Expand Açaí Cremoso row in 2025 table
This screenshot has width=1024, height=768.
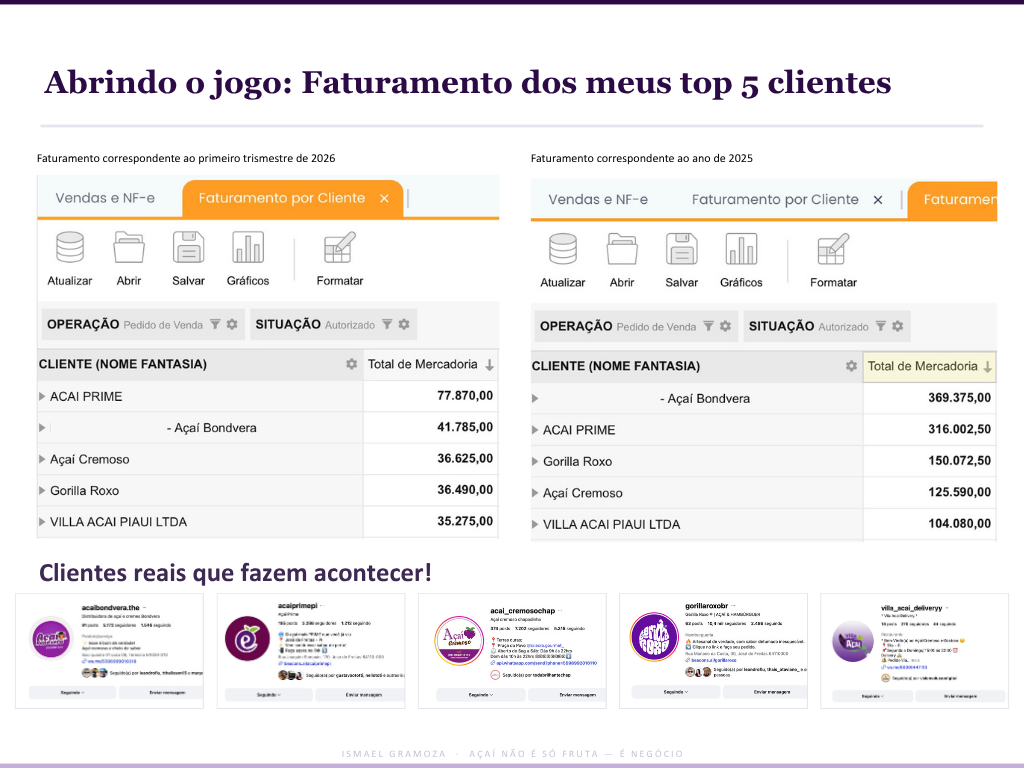point(535,493)
